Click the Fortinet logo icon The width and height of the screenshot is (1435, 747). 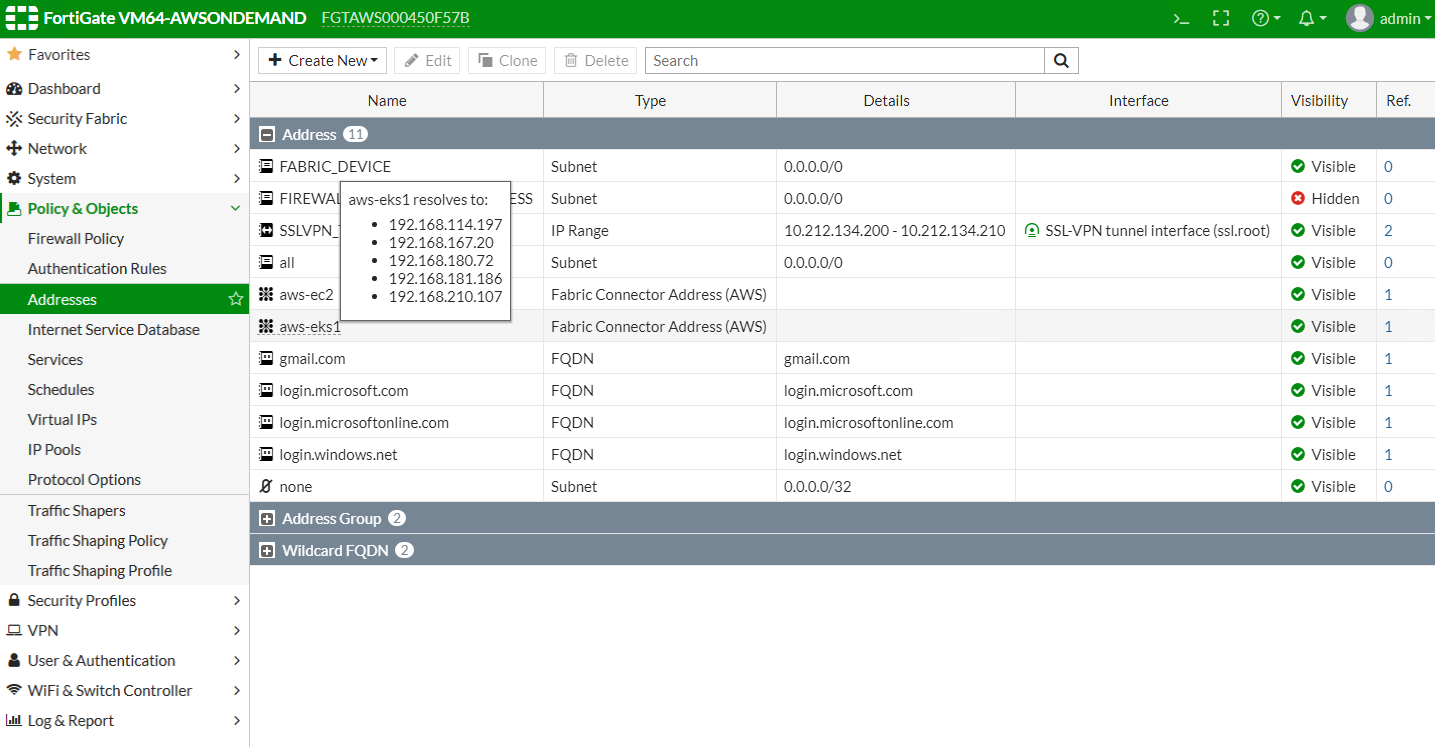click(21, 18)
